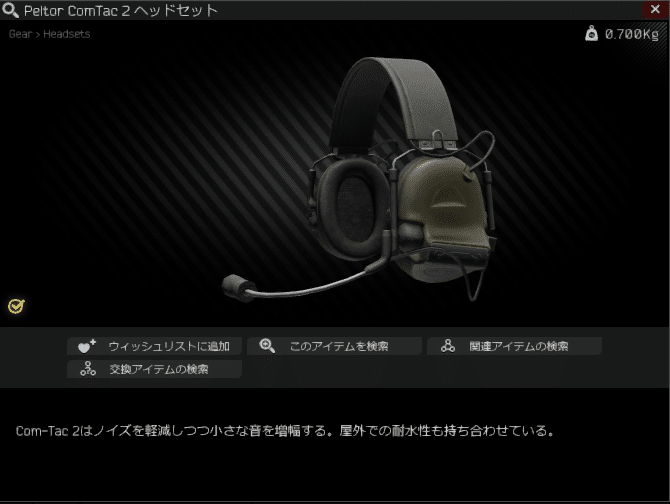Click the heart plus wishlist icon
Image resolution: width=670 pixels, height=504 pixels.
click(87, 346)
